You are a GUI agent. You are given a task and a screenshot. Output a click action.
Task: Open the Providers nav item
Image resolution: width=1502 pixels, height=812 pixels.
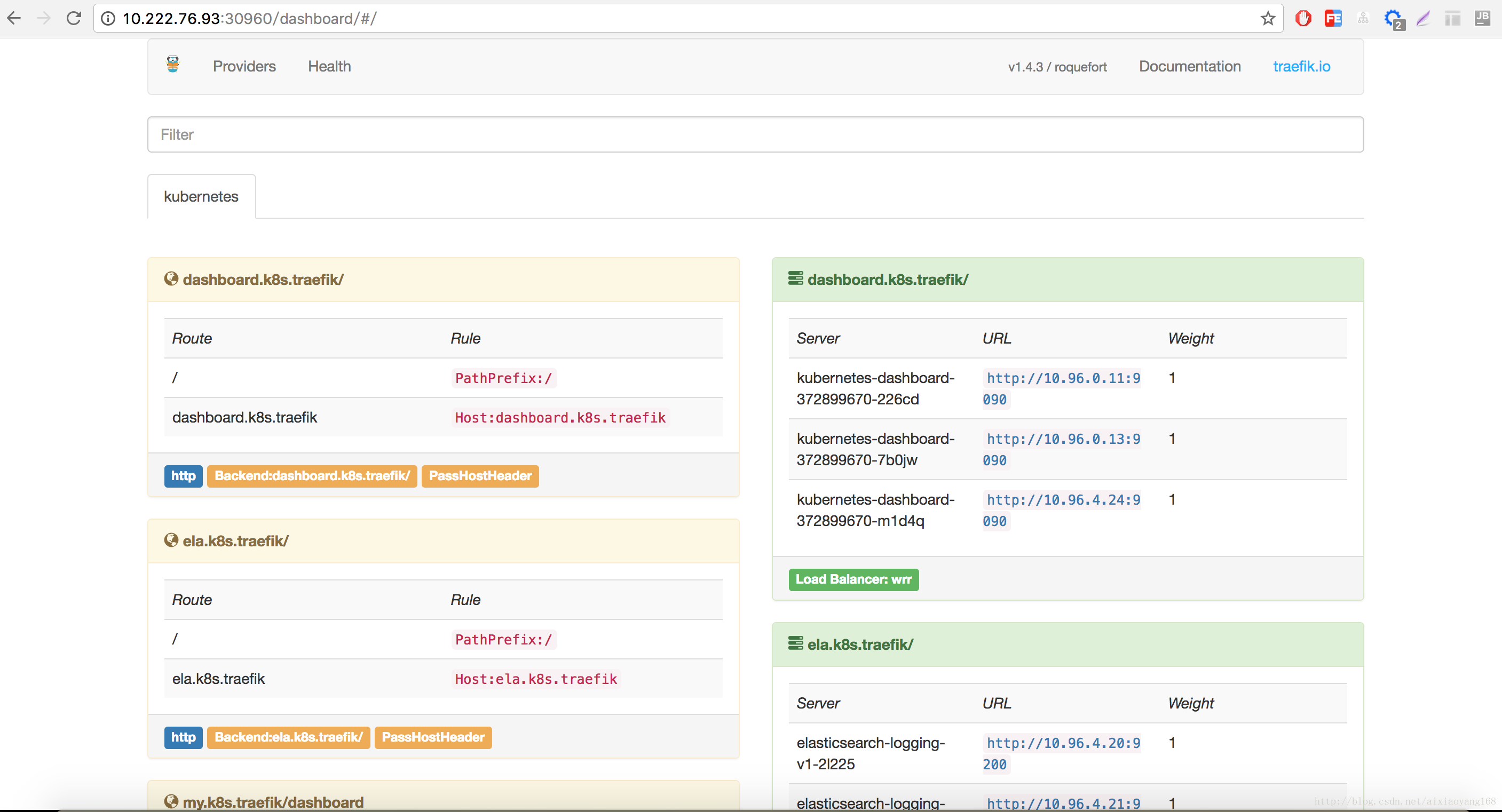(x=244, y=67)
